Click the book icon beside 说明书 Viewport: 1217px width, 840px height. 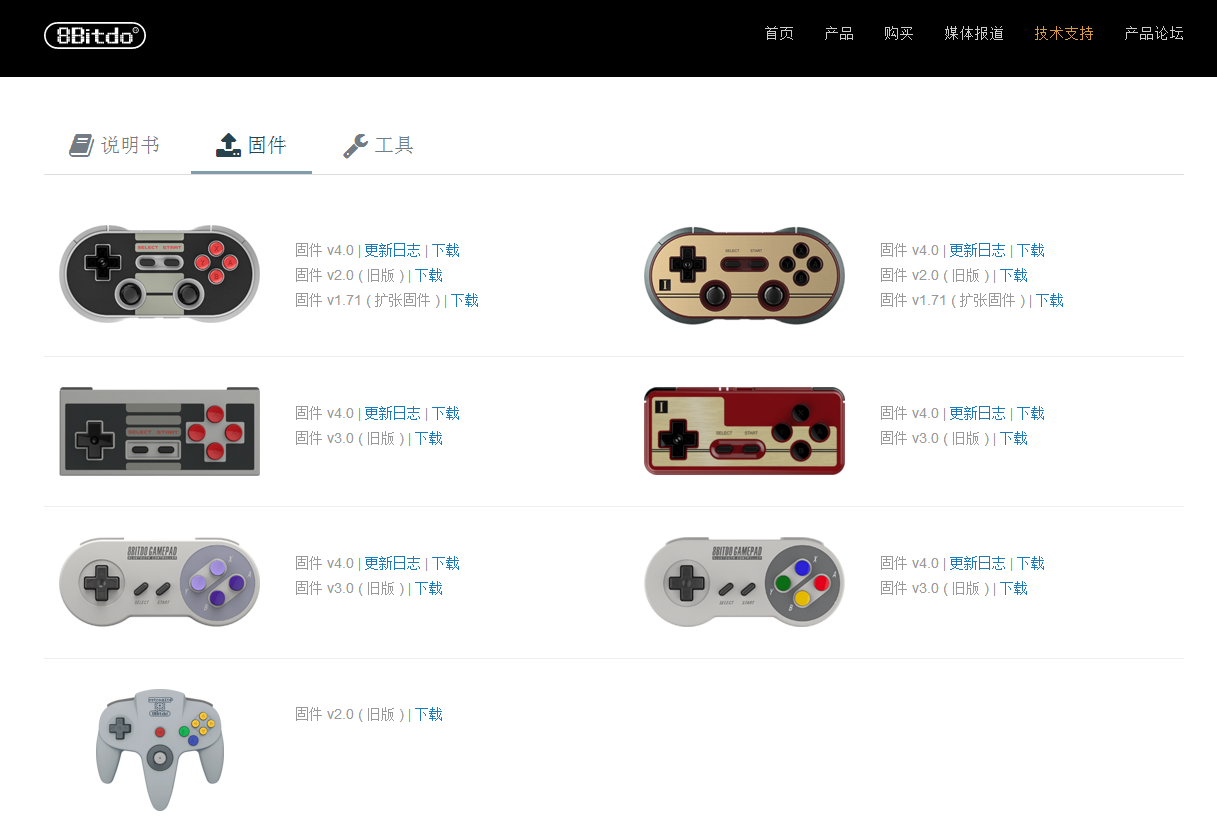(x=81, y=146)
